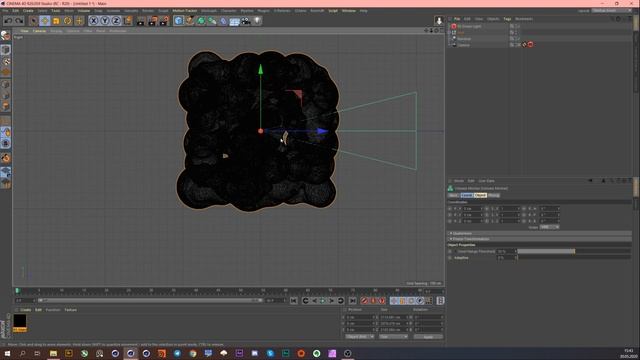640x360 pixels.
Task: Select the black material swatch
Action: [20, 321]
